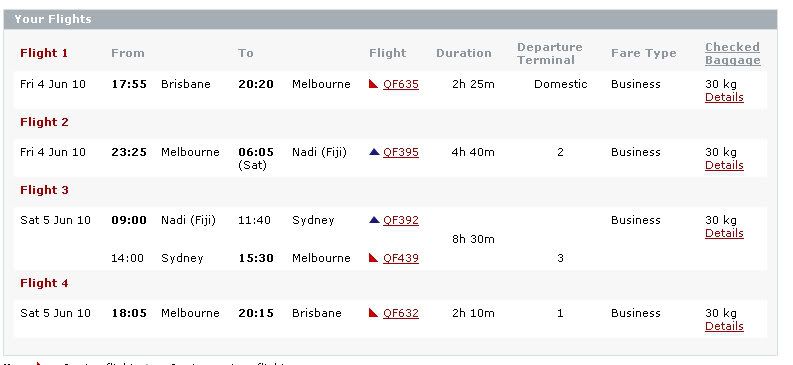Click the Your Flights panel header
Screen dimensions: 793x365
point(390,19)
